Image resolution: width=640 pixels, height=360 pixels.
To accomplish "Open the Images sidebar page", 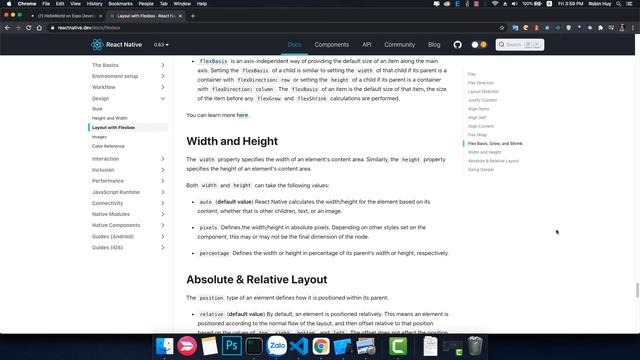I will pyautogui.click(x=99, y=137).
